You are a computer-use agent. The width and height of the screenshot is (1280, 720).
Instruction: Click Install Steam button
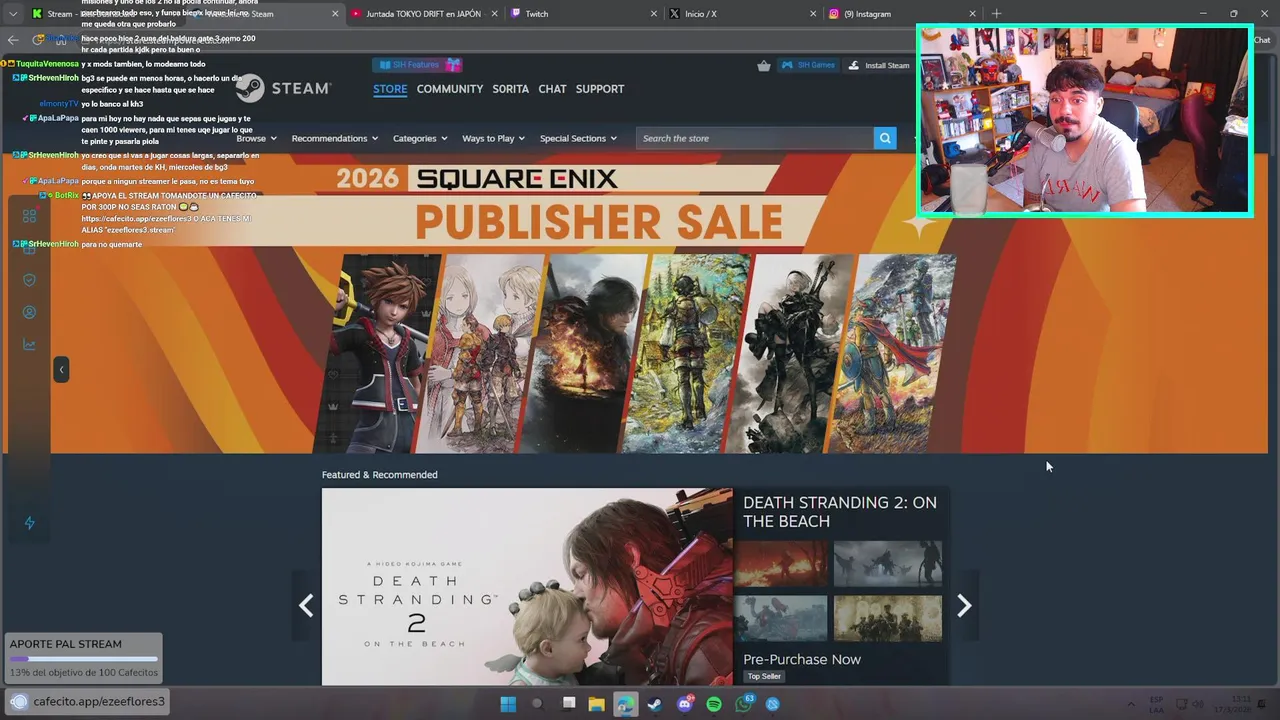pyautogui.click(x=879, y=65)
